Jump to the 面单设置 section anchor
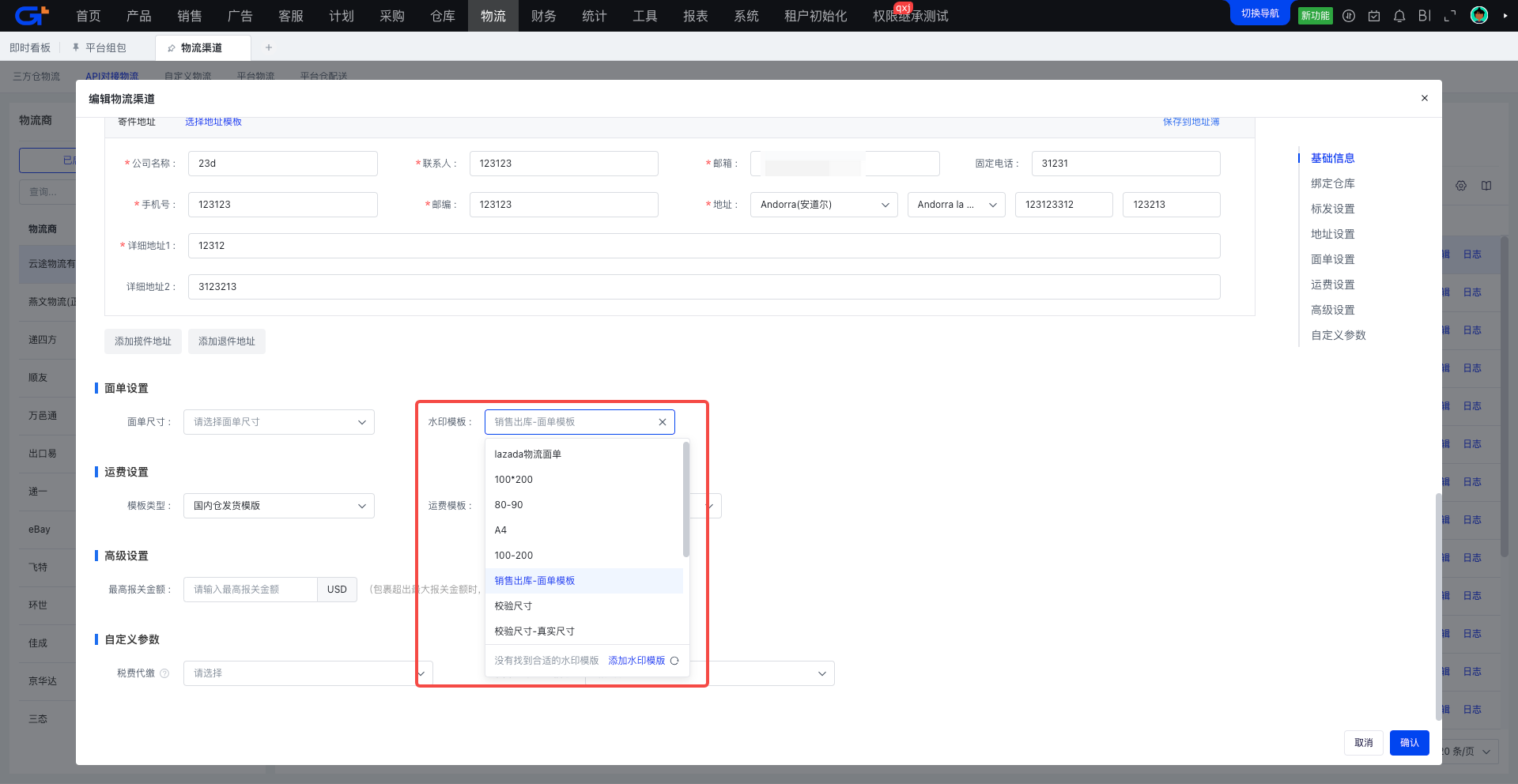The height and width of the screenshot is (784, 1518). [1333, 259]
